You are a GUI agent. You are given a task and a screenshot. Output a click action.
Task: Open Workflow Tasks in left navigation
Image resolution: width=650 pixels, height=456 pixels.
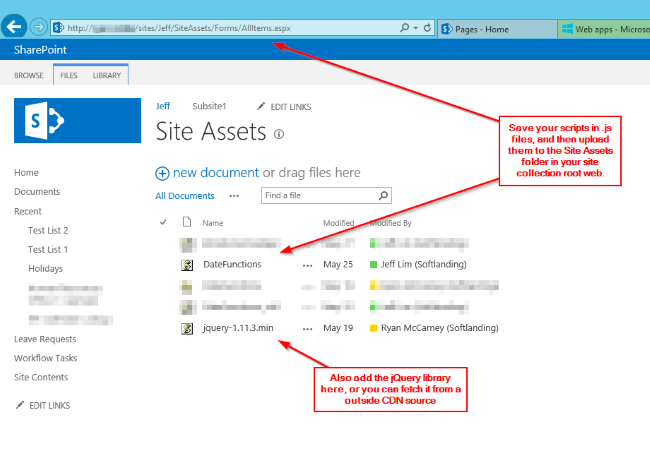tap(46, 358)
